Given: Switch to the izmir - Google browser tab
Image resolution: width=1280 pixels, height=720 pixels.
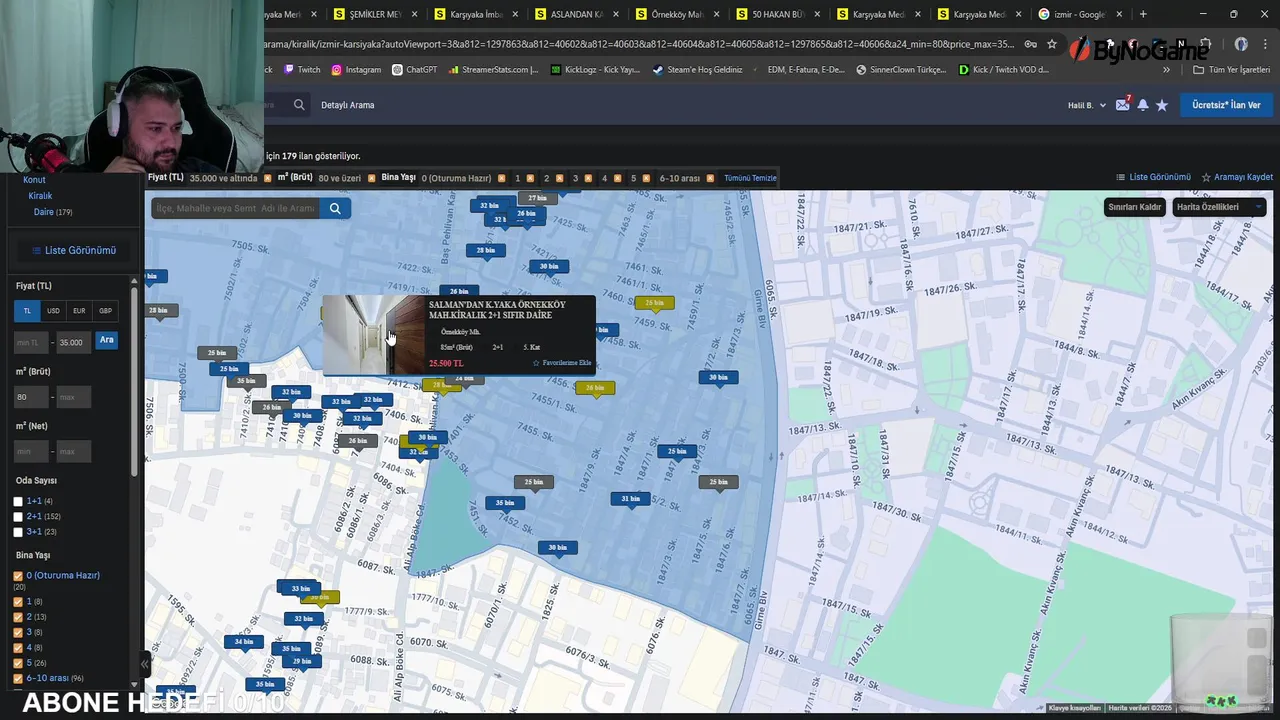Looking at the screenshot, I should (x=1081, y=14).
